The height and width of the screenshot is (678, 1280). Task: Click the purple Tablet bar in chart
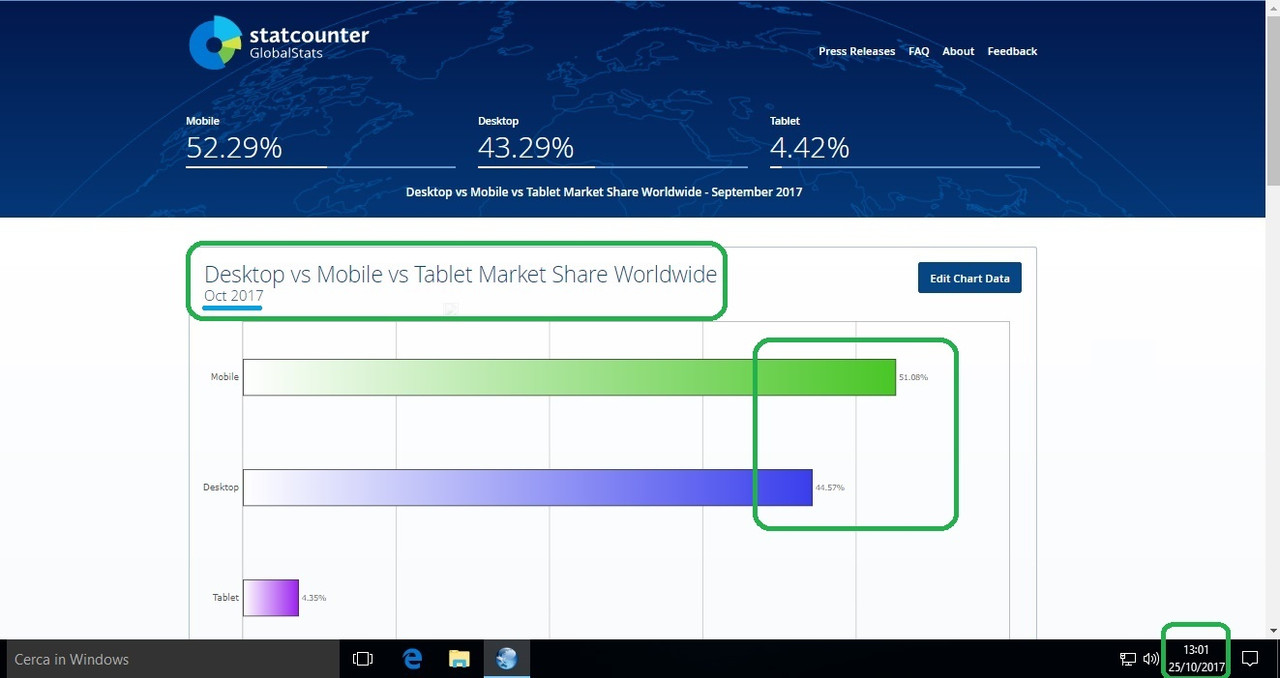point(271,597)
